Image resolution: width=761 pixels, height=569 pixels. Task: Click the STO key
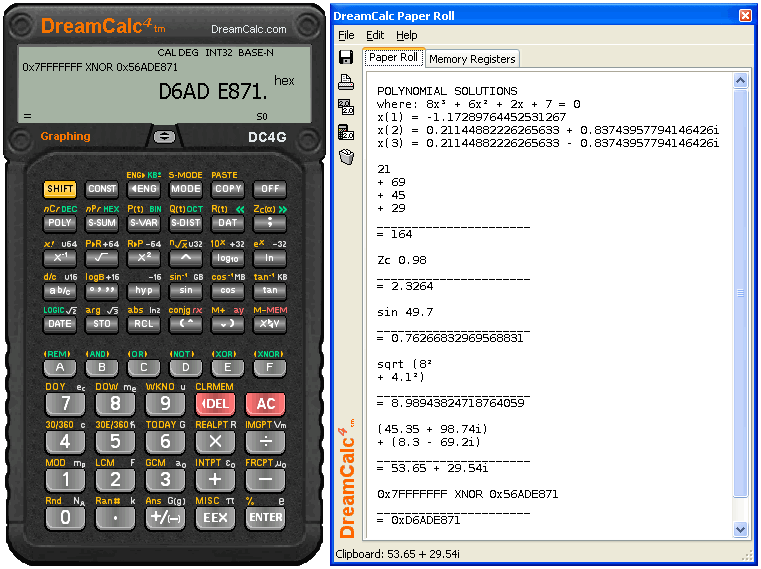tap(102, 324)
